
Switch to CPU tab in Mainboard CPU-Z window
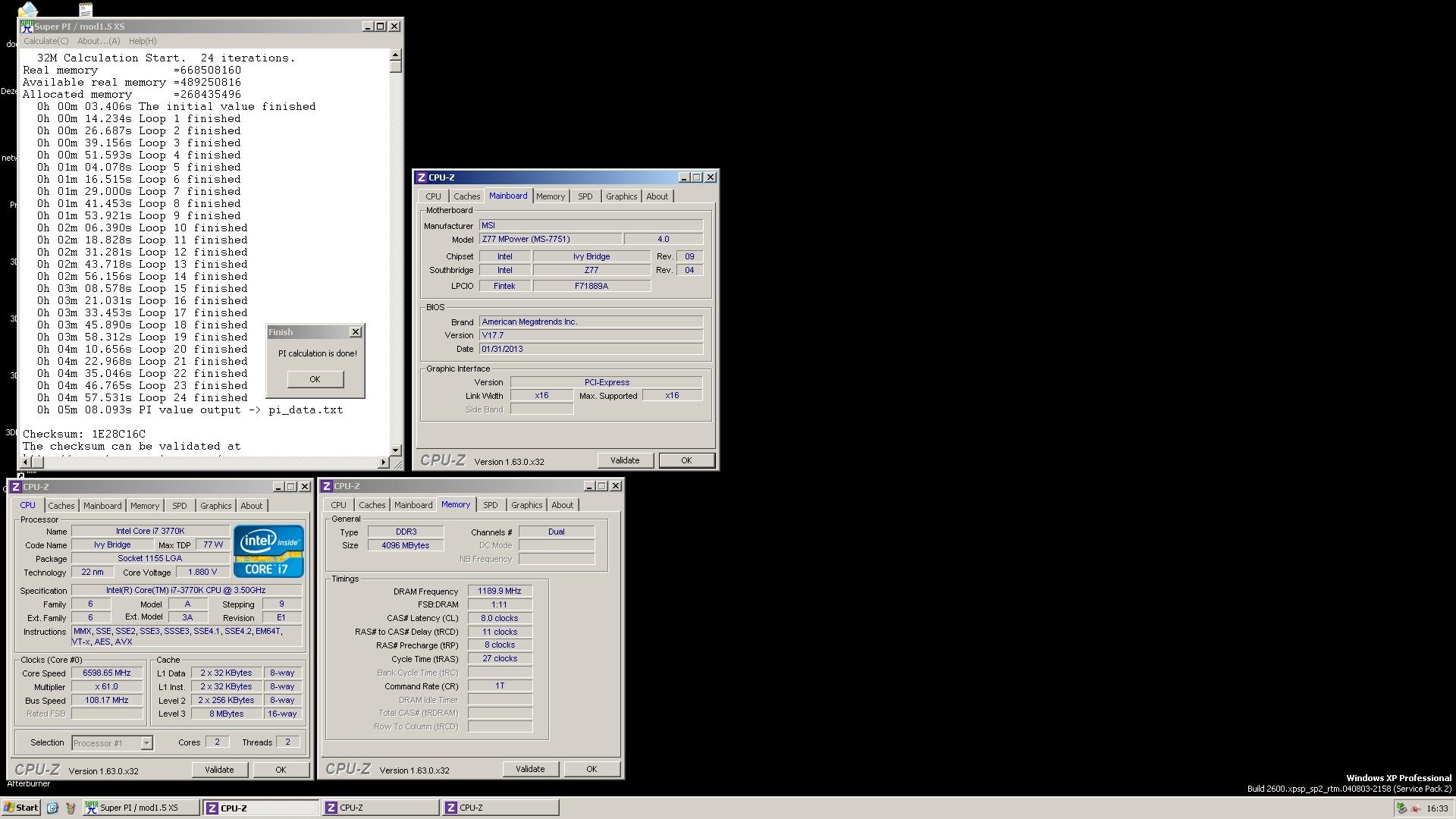(433, 196)
